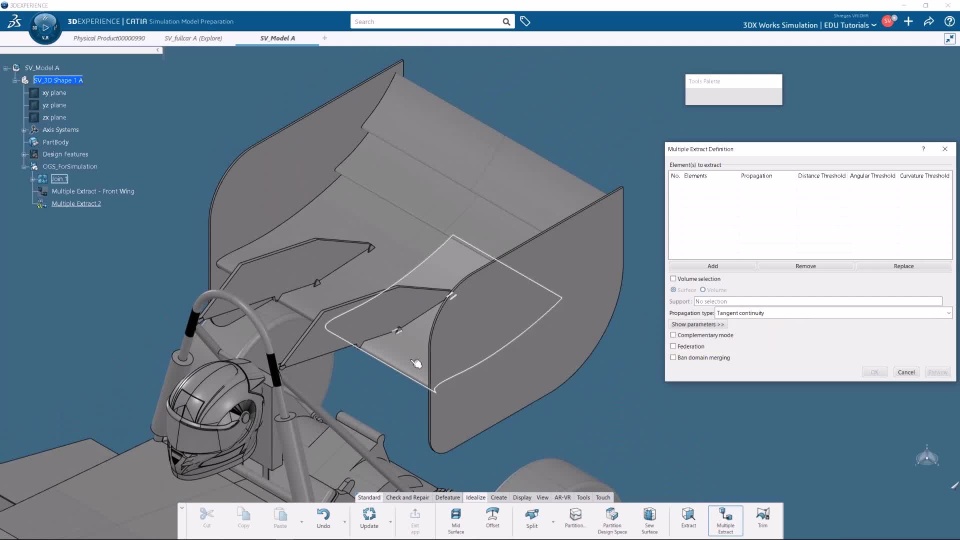Image resolution: width=960 pixels, height=540 pixels.
Task: Click the Exit App icon
Action: pyautogui.click(x=415, y=514)
